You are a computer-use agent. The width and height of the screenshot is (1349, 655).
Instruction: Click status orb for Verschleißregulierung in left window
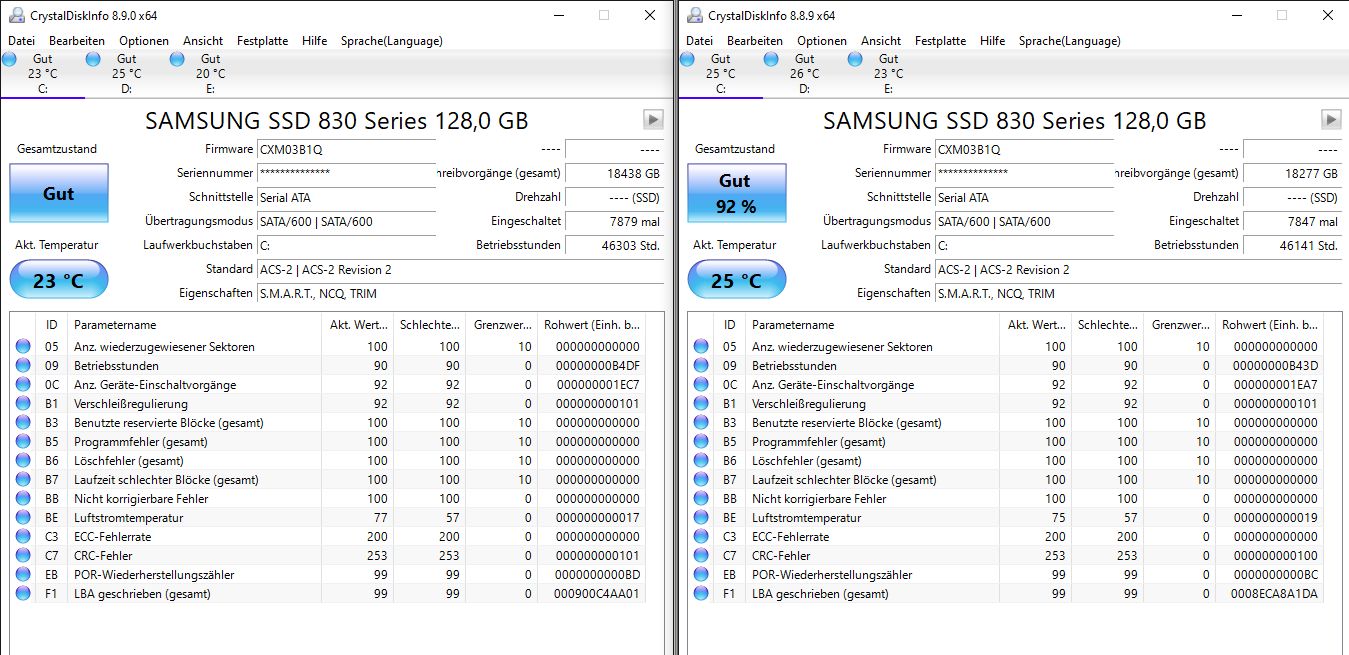pos(23,404)
